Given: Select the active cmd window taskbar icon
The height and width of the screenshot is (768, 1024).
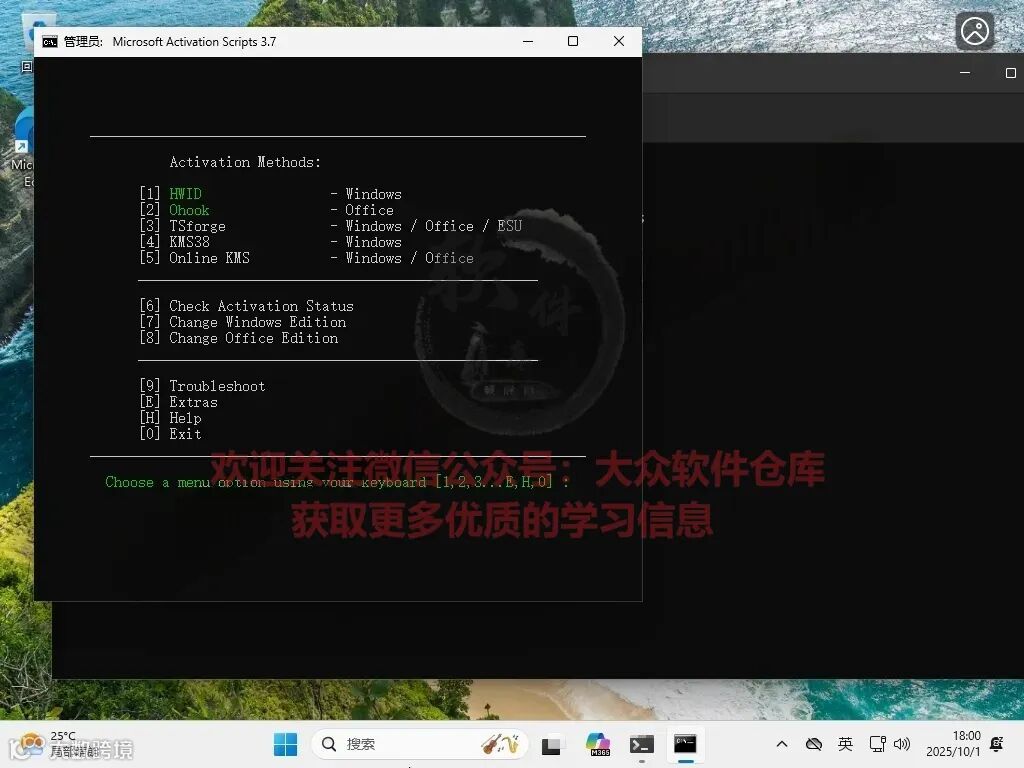Looking at the screenshot, I should click(685, 744).
